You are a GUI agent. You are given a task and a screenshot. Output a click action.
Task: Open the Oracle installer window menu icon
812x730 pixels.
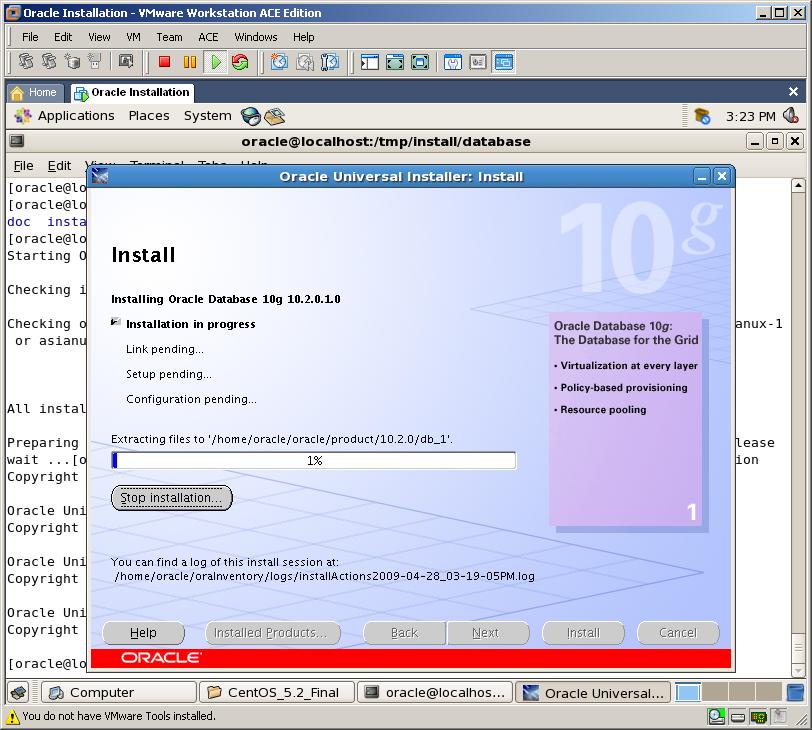click(100, 177)
